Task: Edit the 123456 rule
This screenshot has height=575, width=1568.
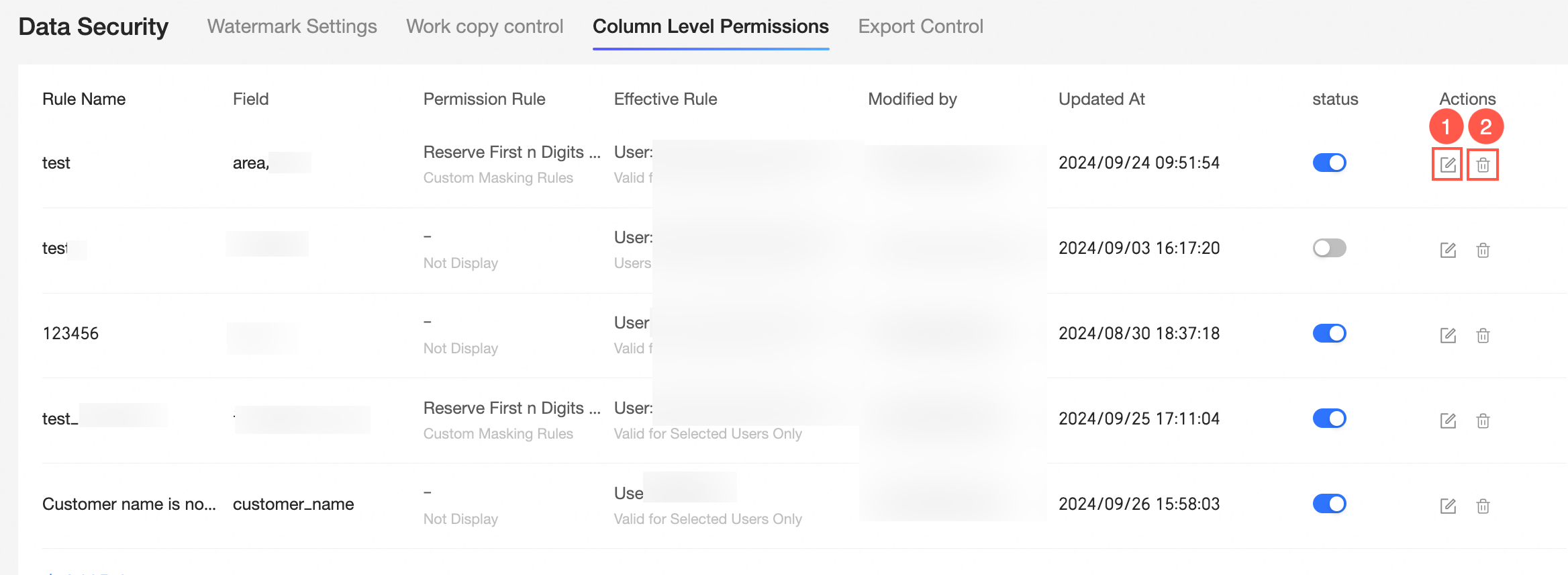Action: point(1448,335)
